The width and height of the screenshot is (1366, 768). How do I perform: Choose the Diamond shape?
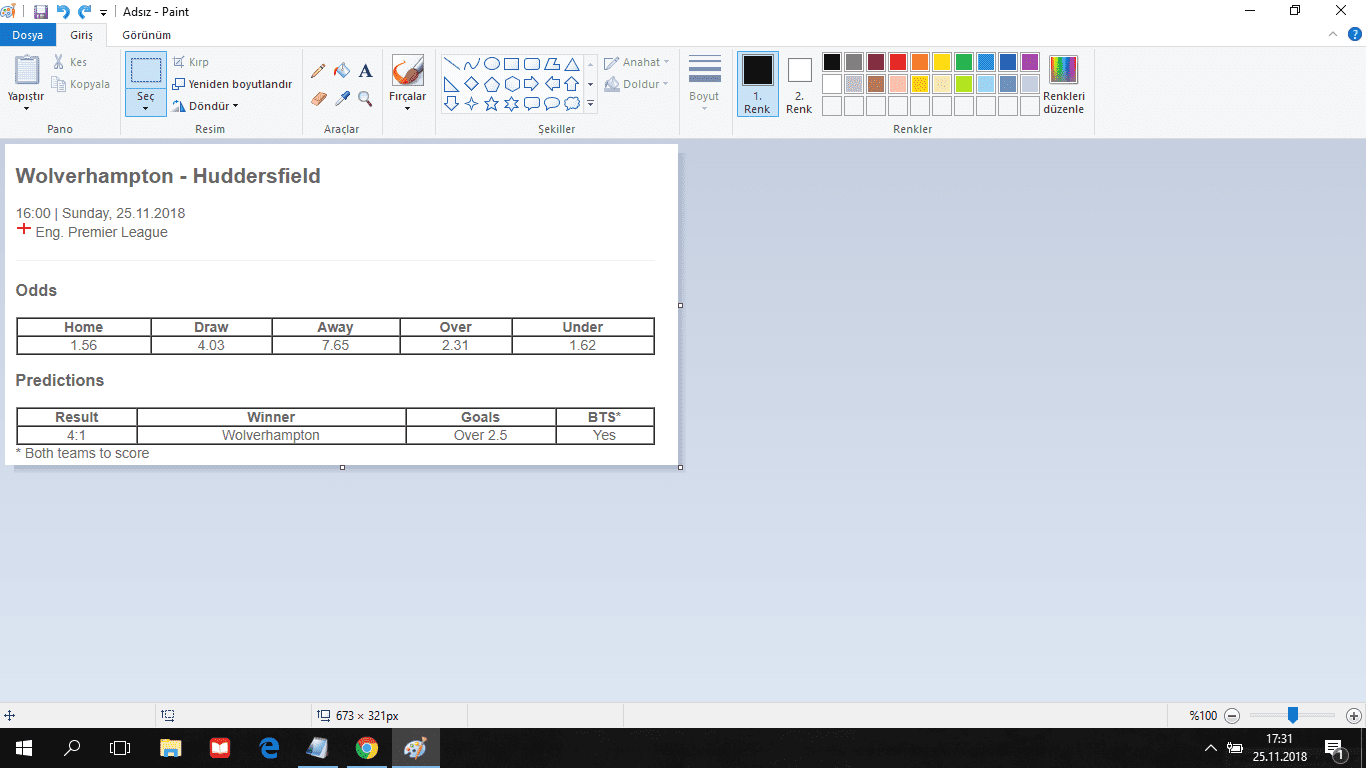[472, 84]
